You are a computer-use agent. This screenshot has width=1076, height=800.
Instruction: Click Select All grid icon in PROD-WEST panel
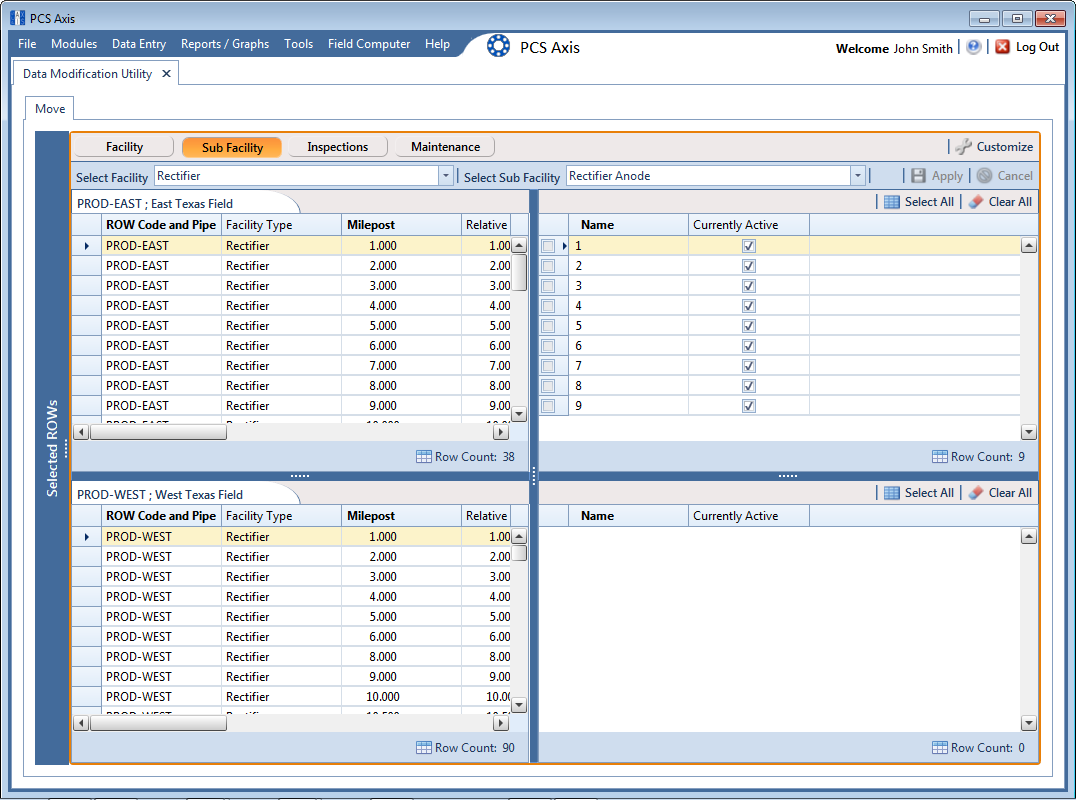pyautogui.click(x=891, y=493)
